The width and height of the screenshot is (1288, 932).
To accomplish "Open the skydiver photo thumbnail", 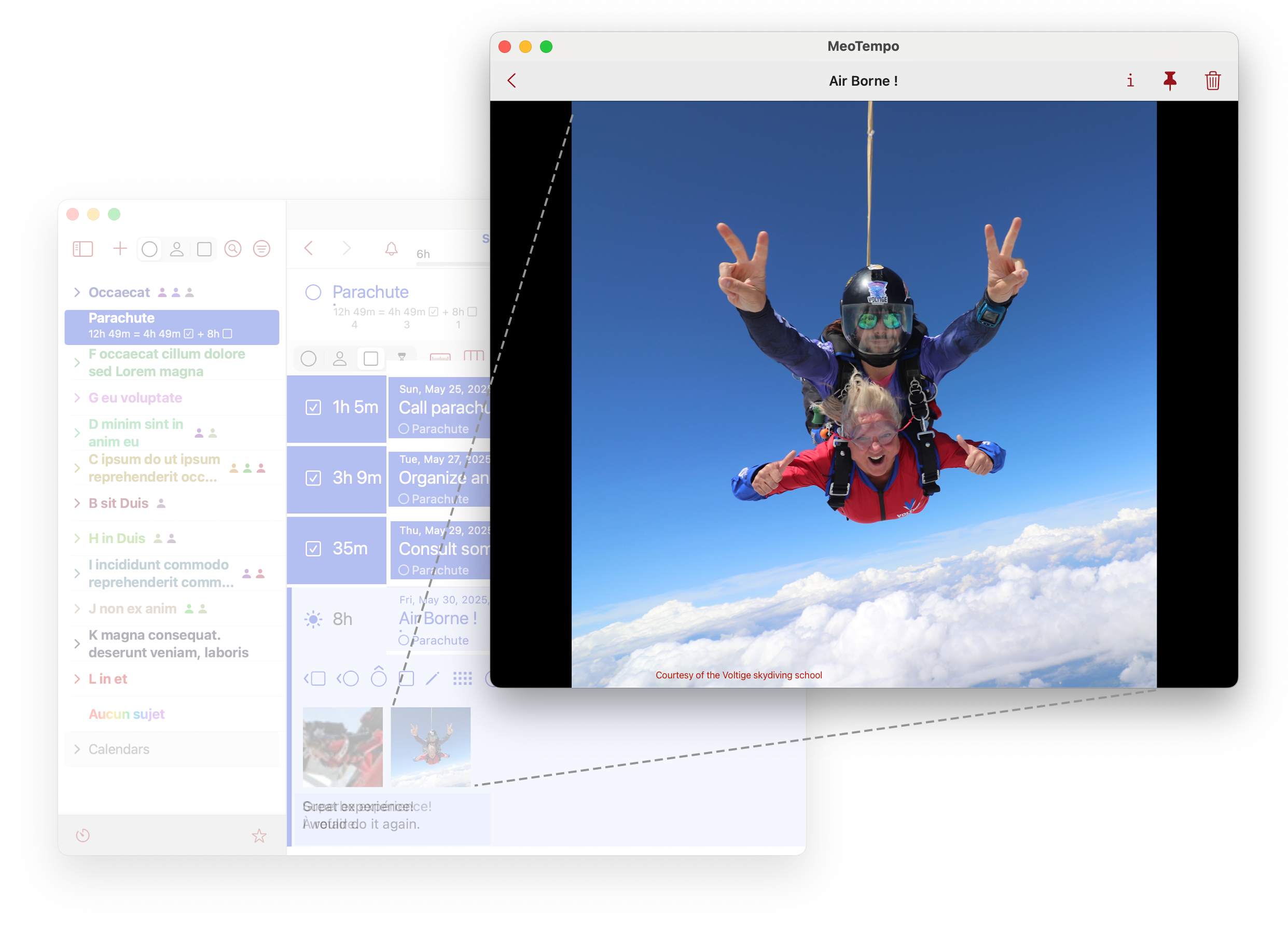I will [431, 747].
